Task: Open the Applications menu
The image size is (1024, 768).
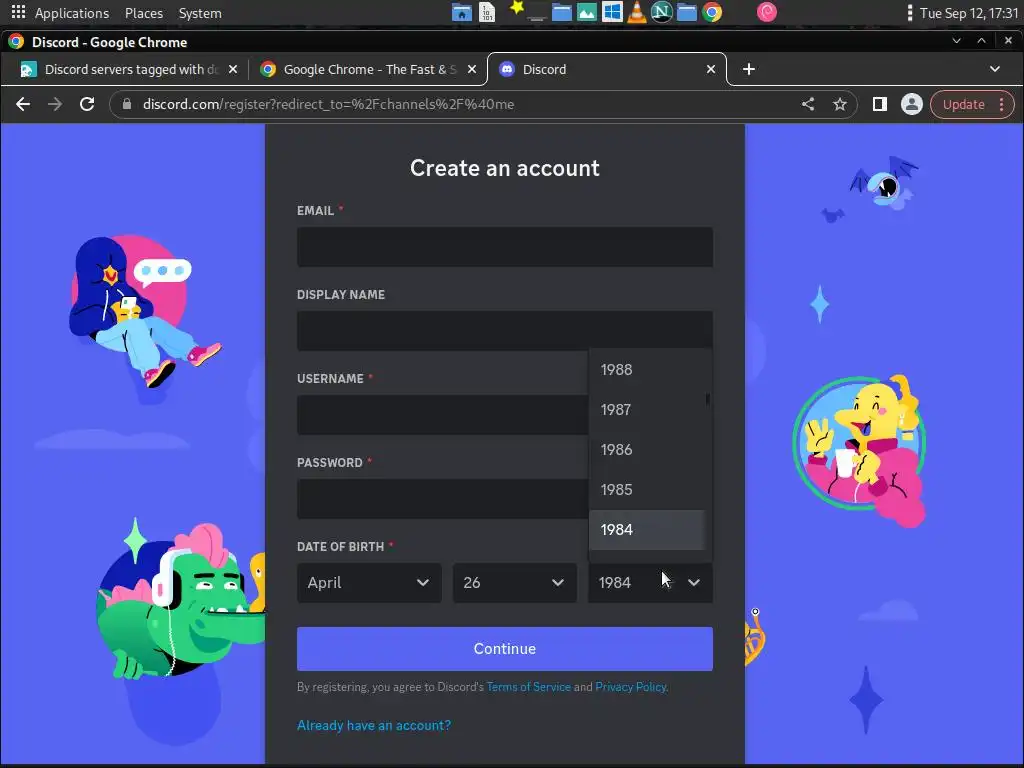Action: [x=72, y=13]
